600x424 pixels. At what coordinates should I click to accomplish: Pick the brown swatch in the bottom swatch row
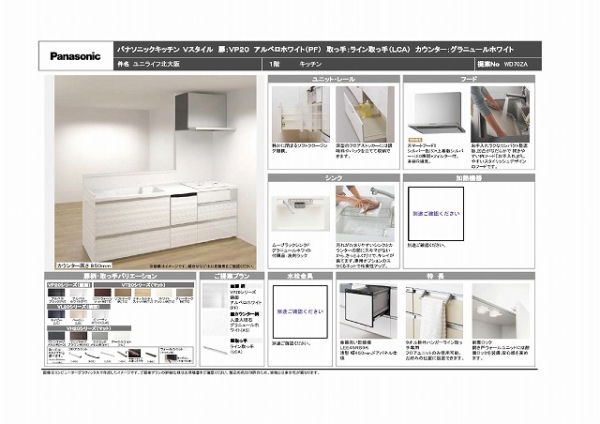[78, 336]
